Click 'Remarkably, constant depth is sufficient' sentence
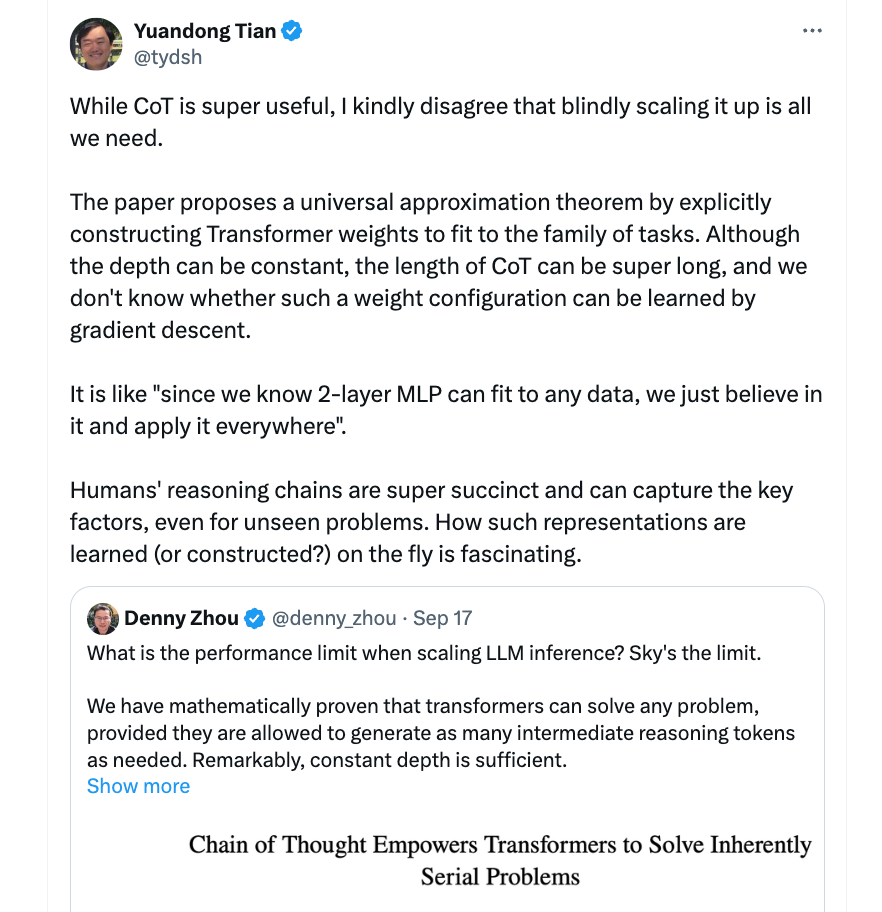 point(380,760)
